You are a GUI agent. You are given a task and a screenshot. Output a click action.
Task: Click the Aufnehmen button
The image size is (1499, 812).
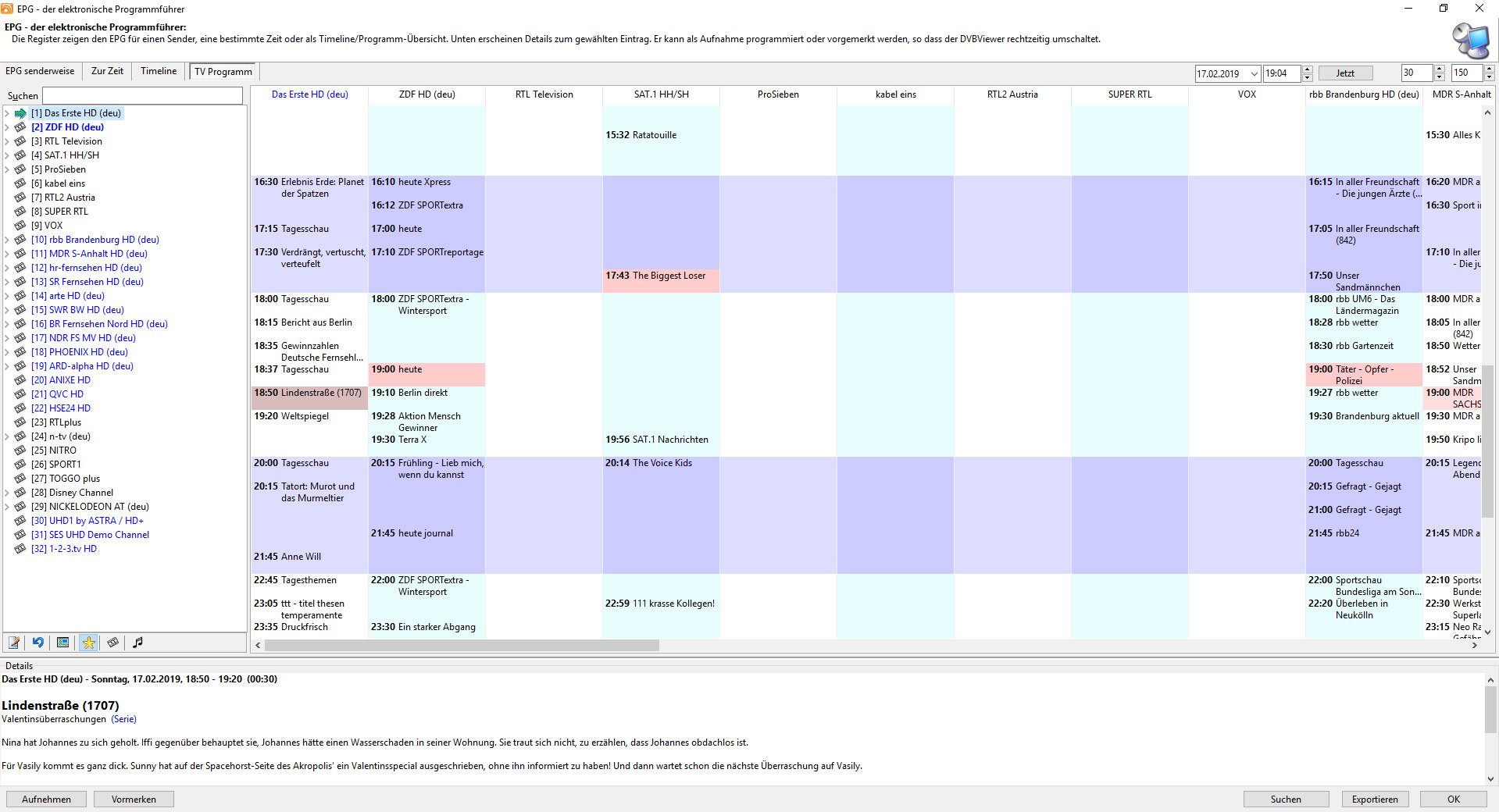pos(46,800)
